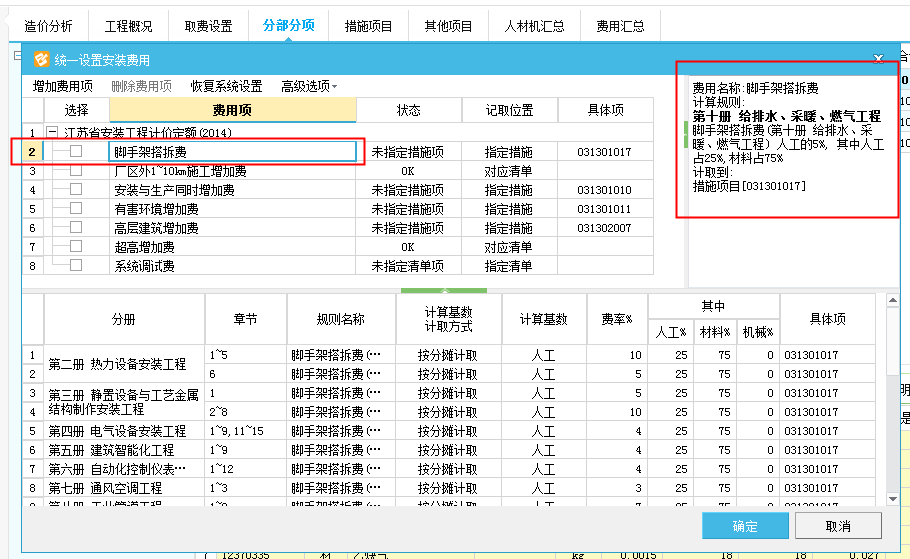Viewport: 910px width, 559px height.
Task: Enable the 安装与生产同时增加费 checkbox
Action: coord(76,190)
